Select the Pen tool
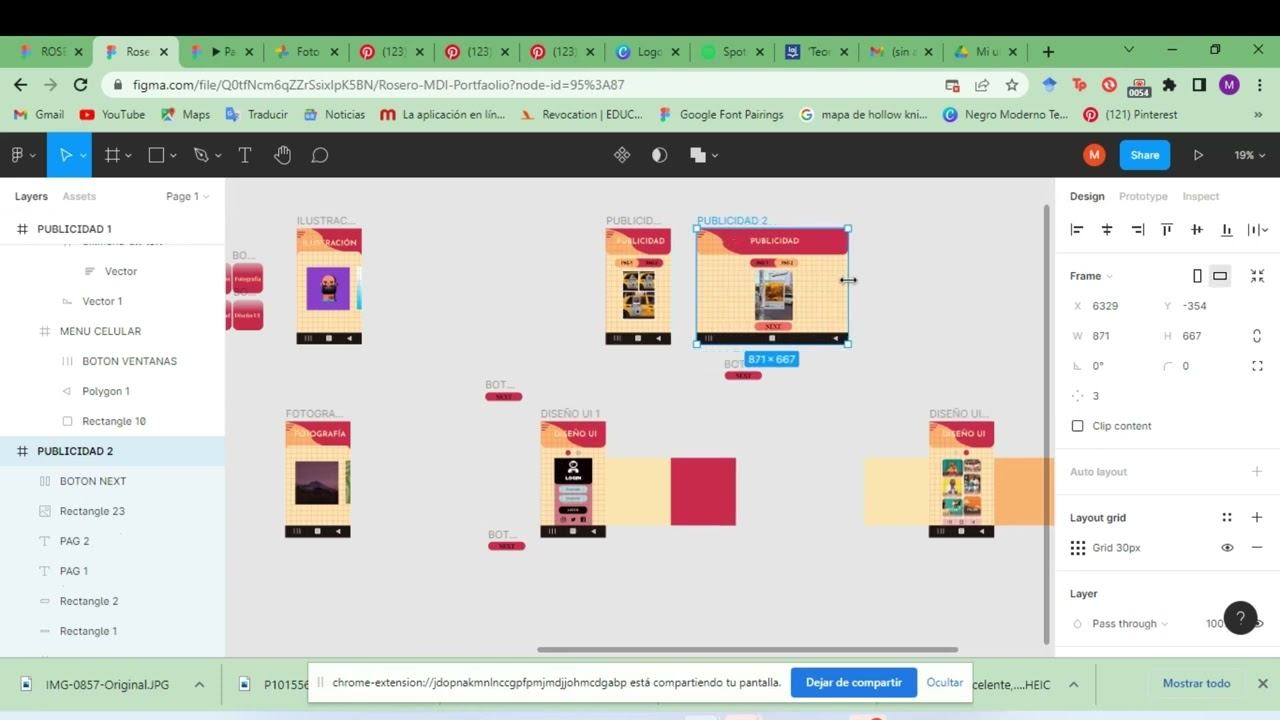 coord(201,155)
